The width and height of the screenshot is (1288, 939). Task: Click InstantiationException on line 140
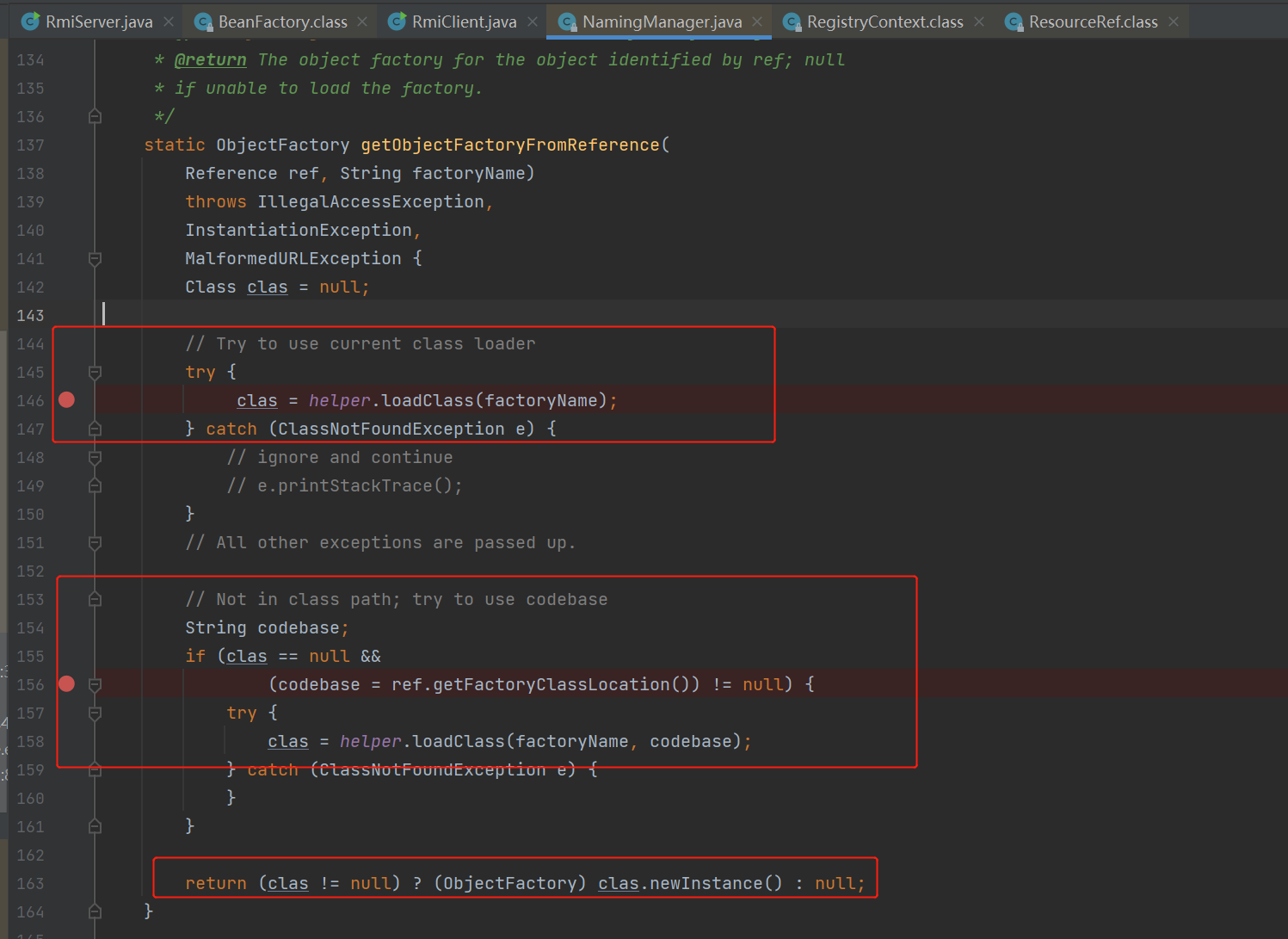pos(299,230)
